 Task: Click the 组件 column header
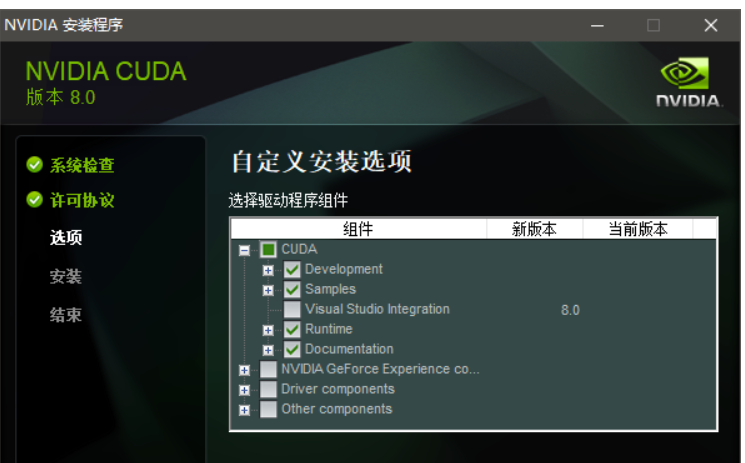pos(359,229)
